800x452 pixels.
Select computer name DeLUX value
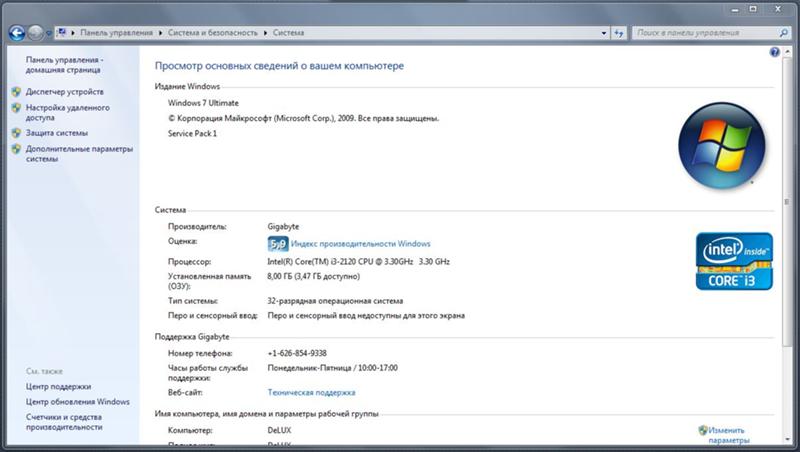[280, 431]
